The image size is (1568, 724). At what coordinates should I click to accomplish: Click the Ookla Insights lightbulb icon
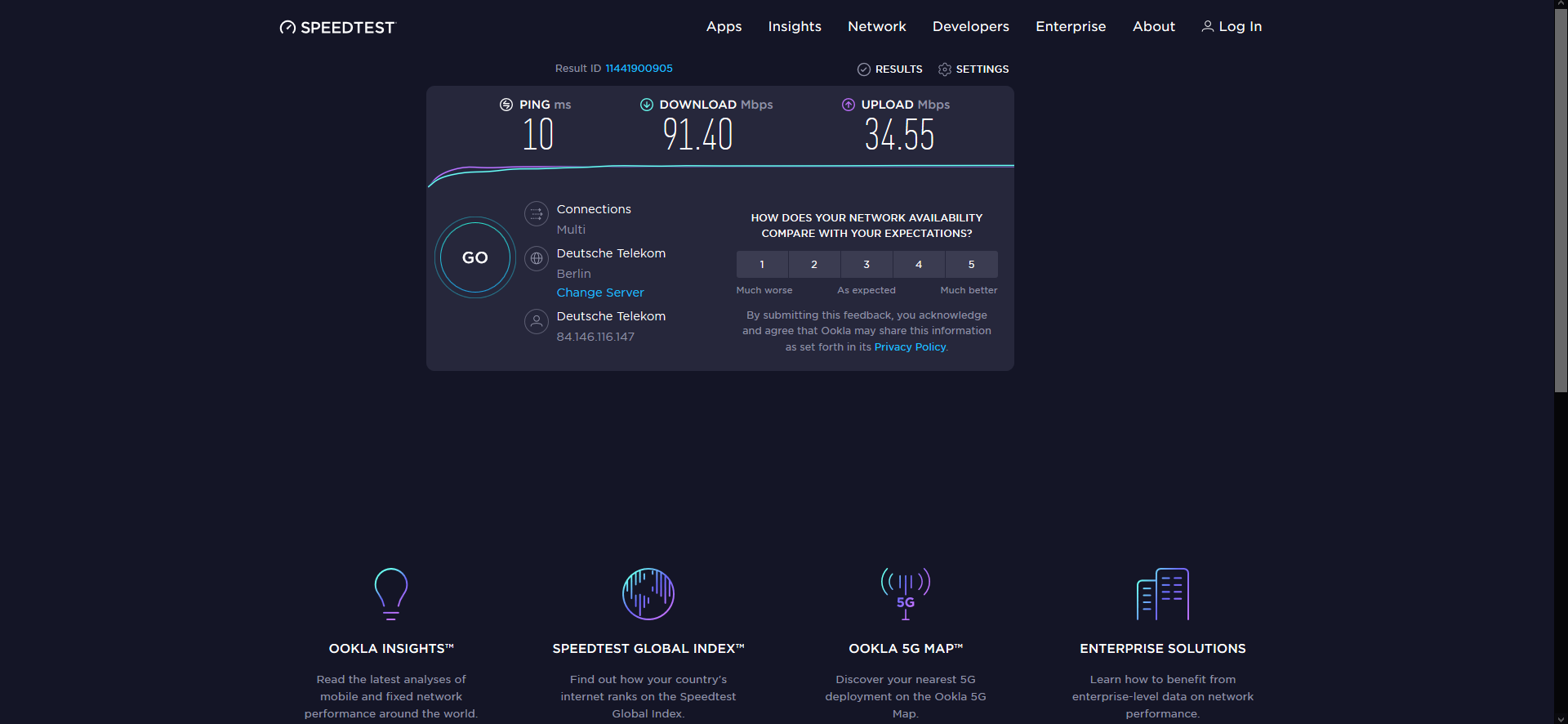coord(391,594)
